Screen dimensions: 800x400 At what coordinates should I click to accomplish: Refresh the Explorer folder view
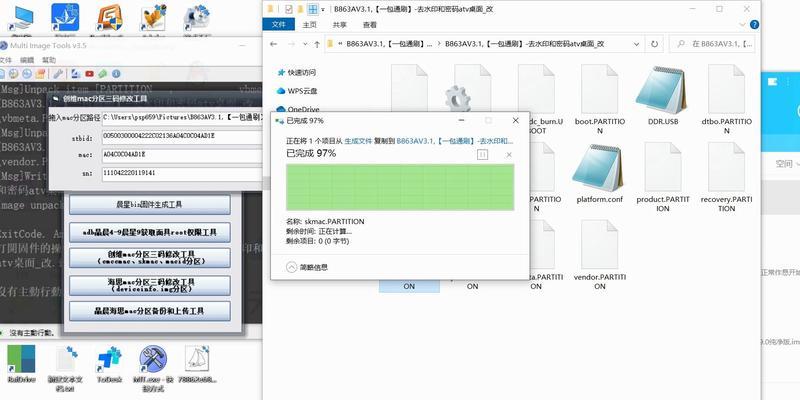tap(654, 44)
